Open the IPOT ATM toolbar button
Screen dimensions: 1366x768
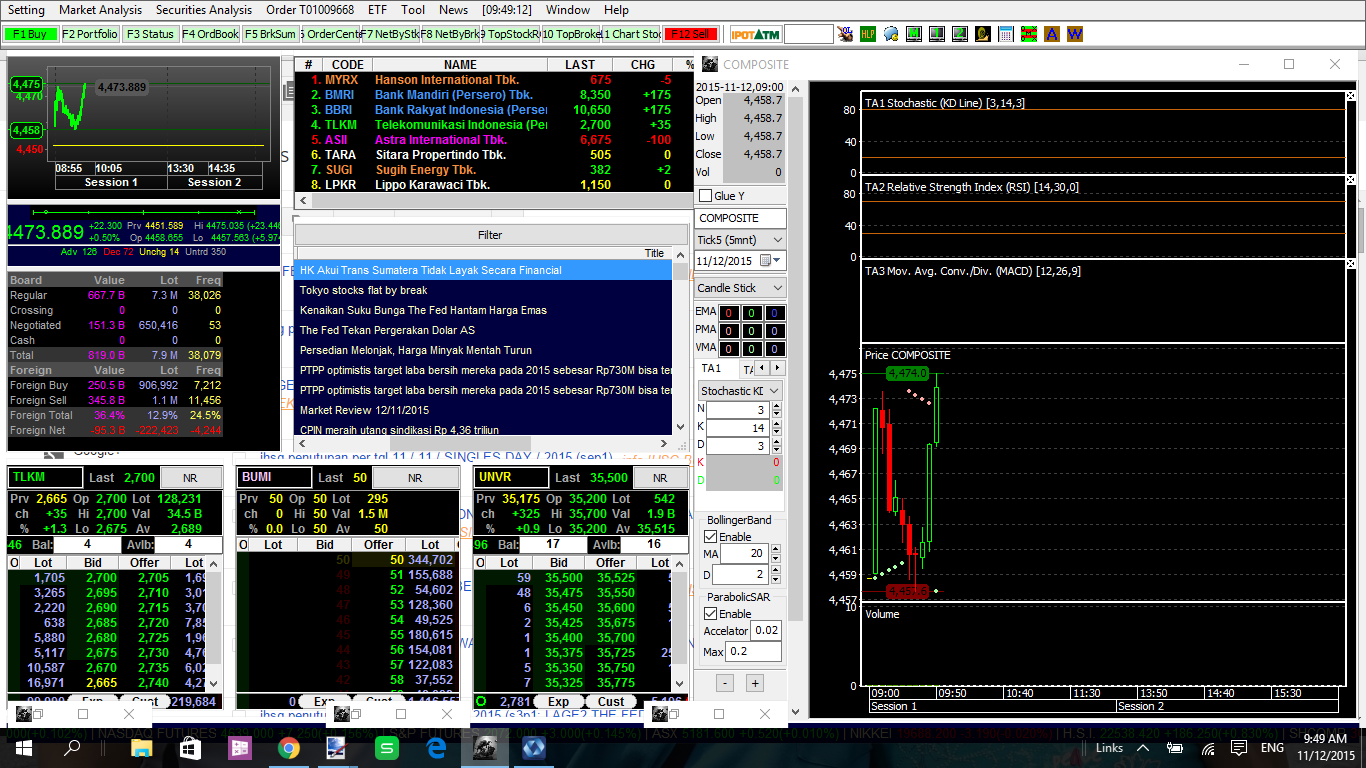click(x=755, y=34)
